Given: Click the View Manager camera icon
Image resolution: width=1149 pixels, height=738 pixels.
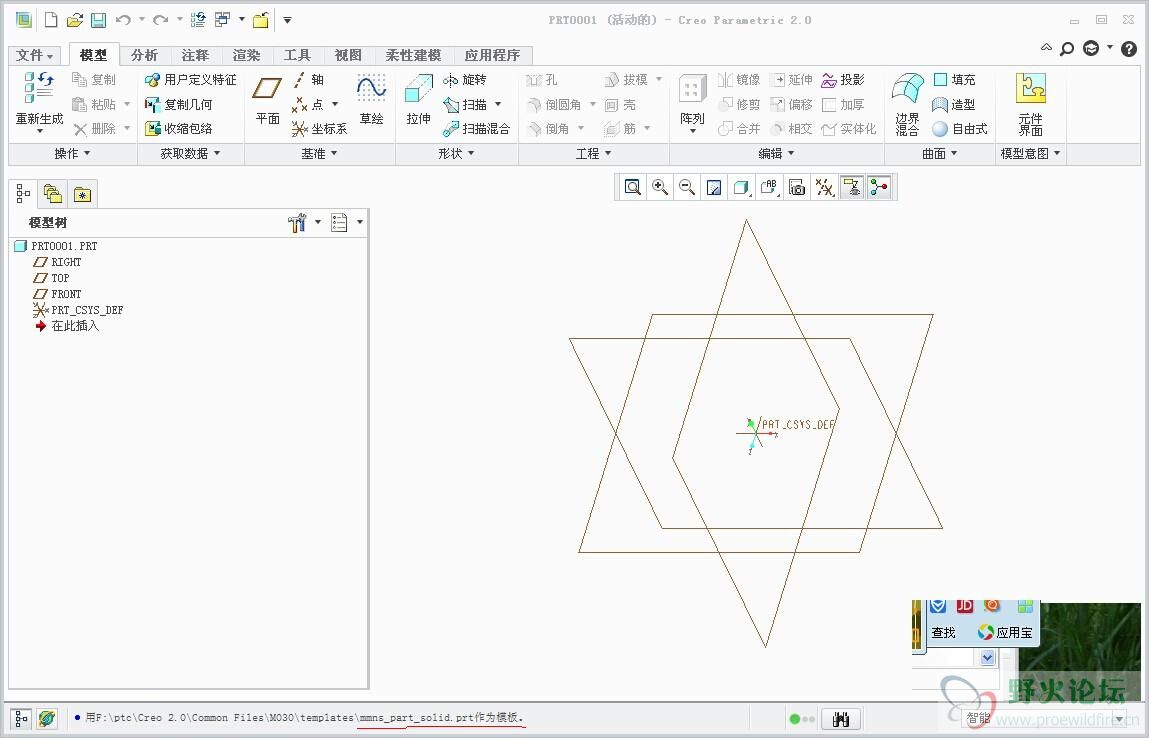Looking at the screenshot, I should tap(797, 188).
